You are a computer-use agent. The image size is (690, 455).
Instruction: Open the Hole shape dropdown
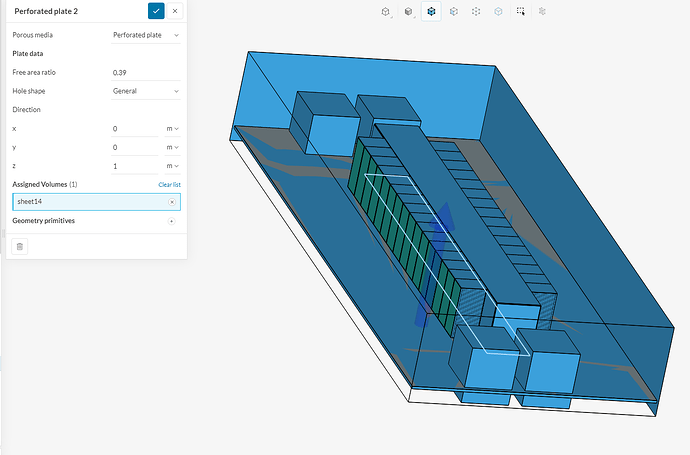(x=145, y=91)
